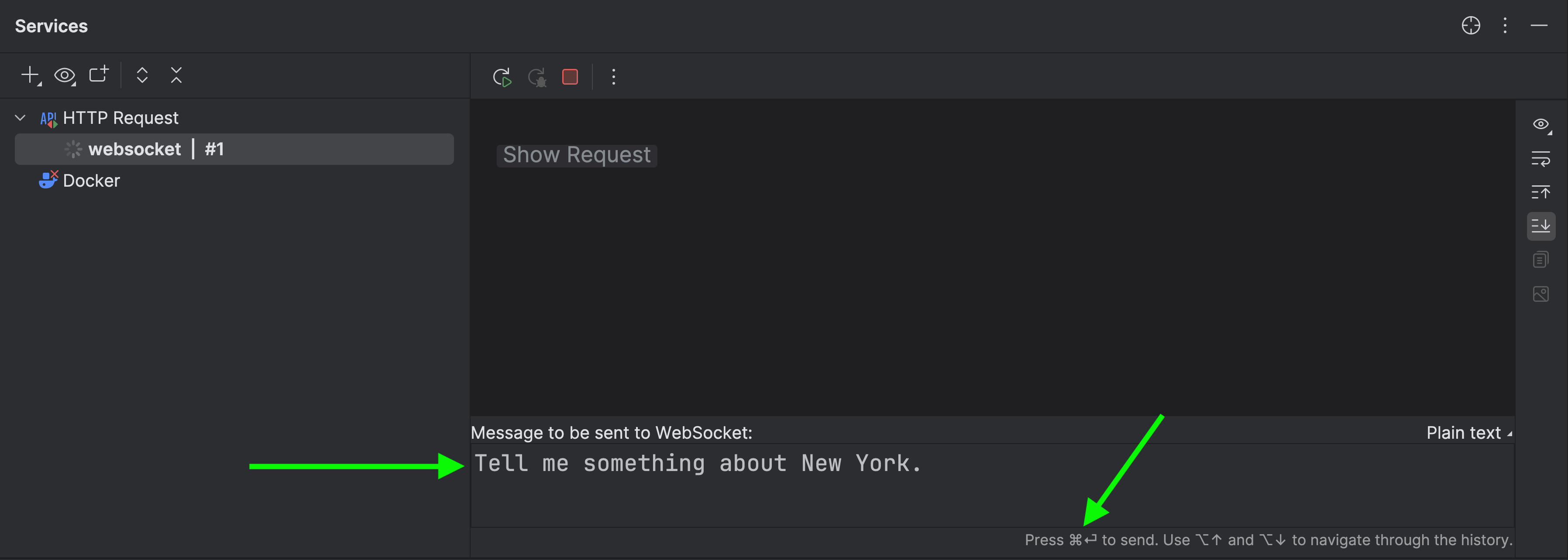Click the Show Request link

577,155
